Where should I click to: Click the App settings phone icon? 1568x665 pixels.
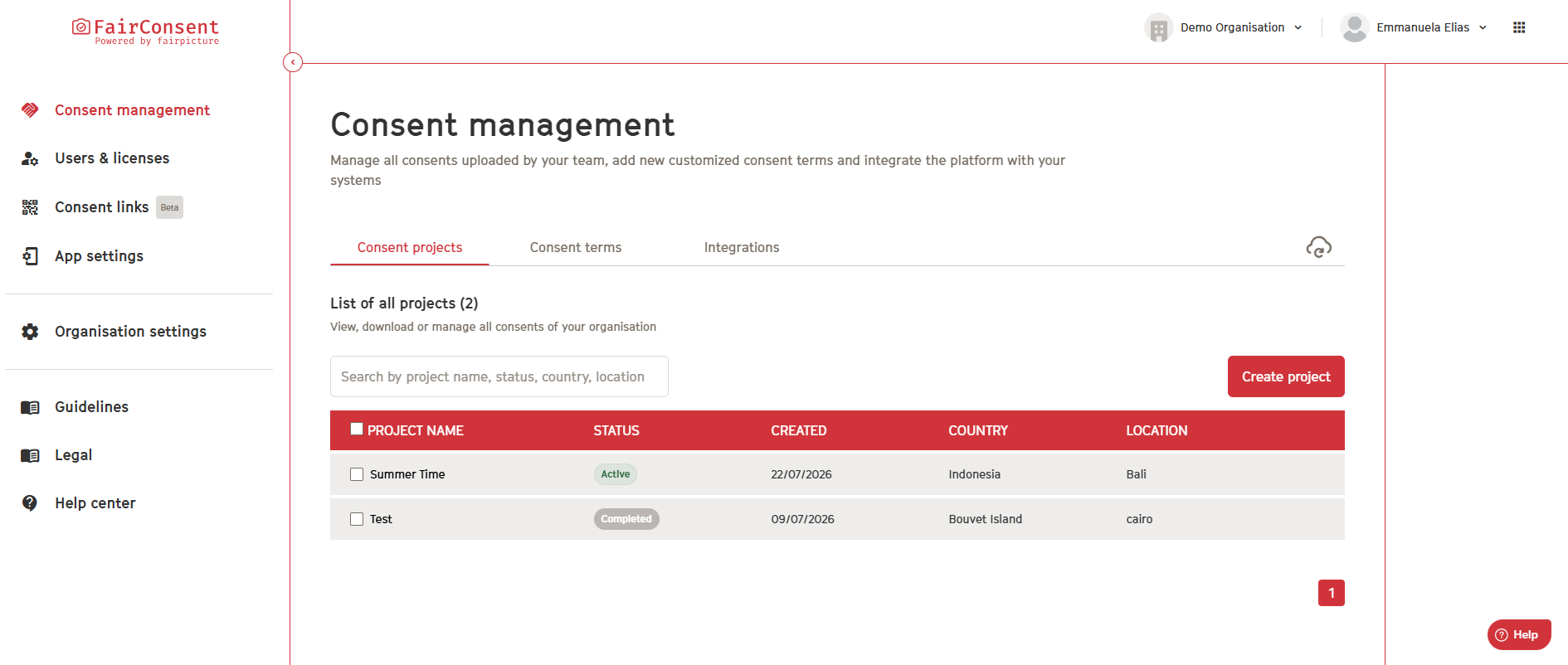coord(30,256)
